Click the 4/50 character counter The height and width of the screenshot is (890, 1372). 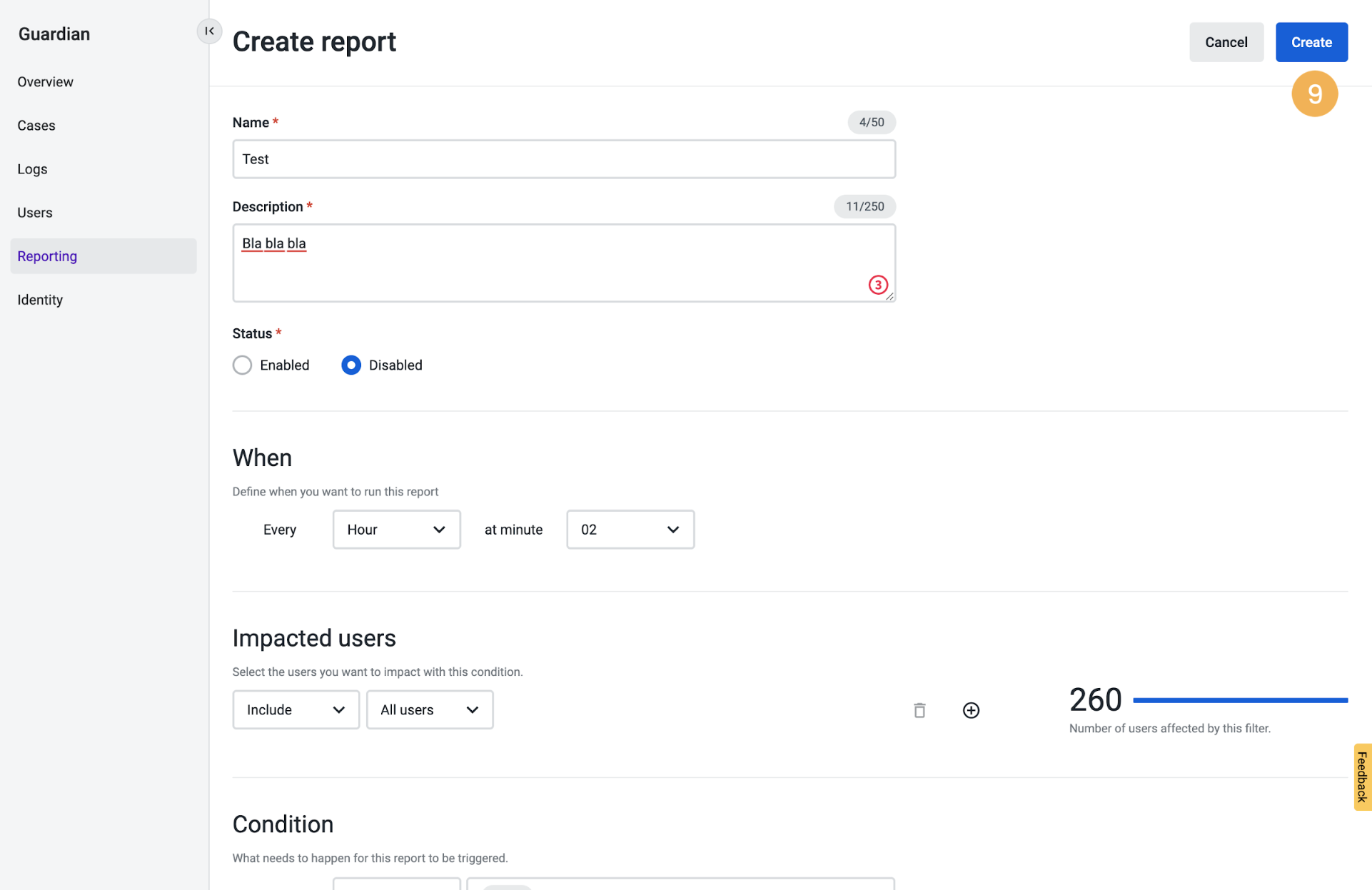coord(871,122)
